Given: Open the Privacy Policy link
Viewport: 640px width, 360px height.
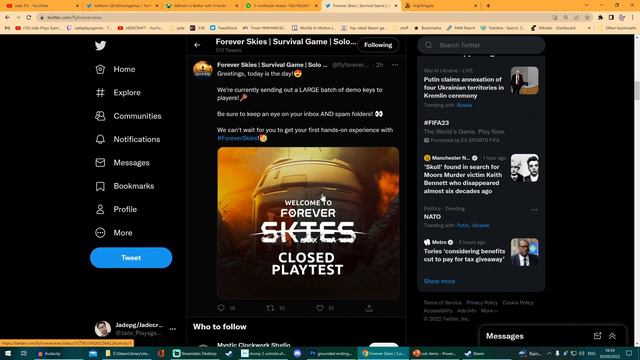Looking at the screenshot, I should (x=482, y=302).
